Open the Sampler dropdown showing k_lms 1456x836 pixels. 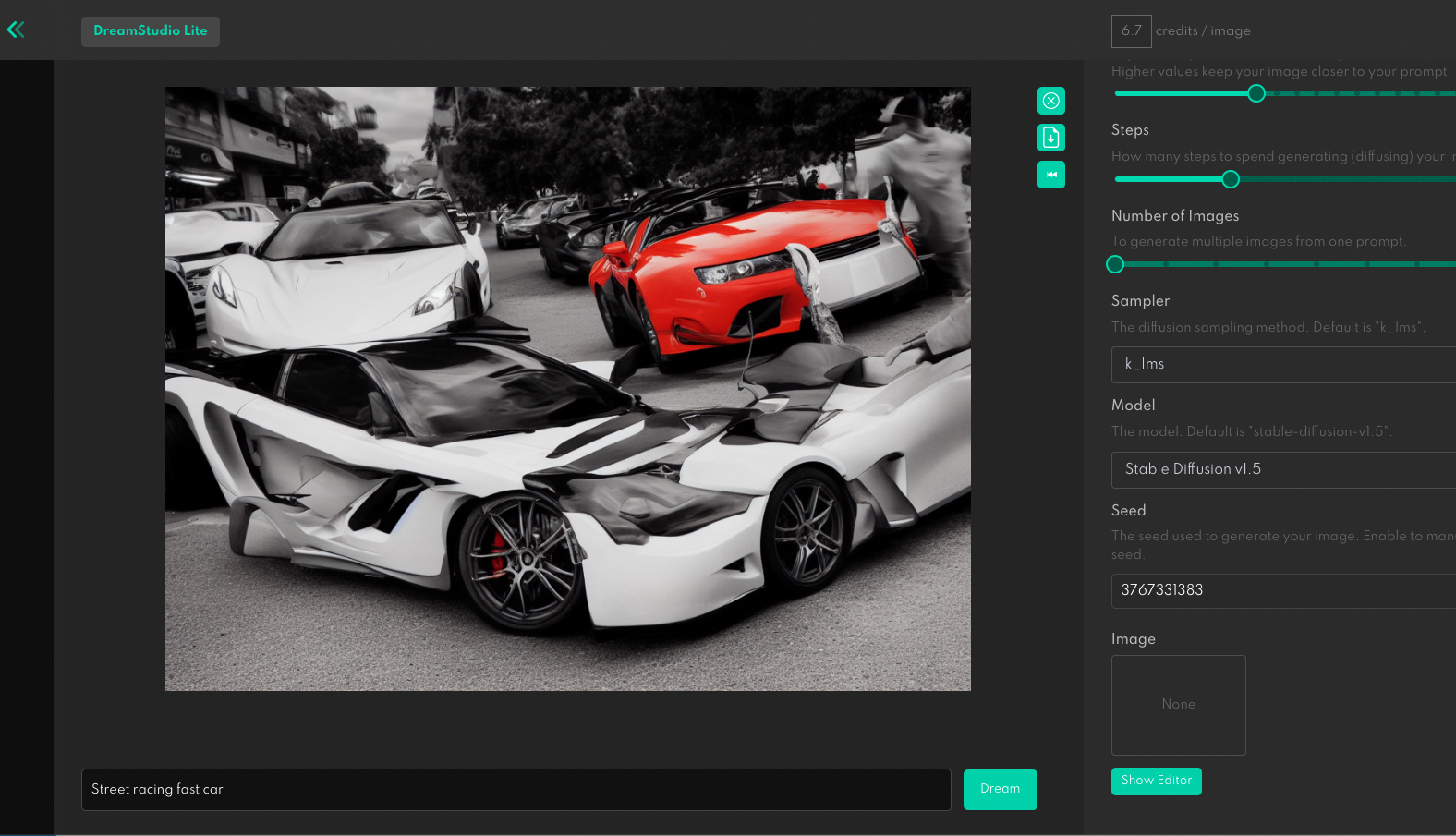coord(1284,364)
